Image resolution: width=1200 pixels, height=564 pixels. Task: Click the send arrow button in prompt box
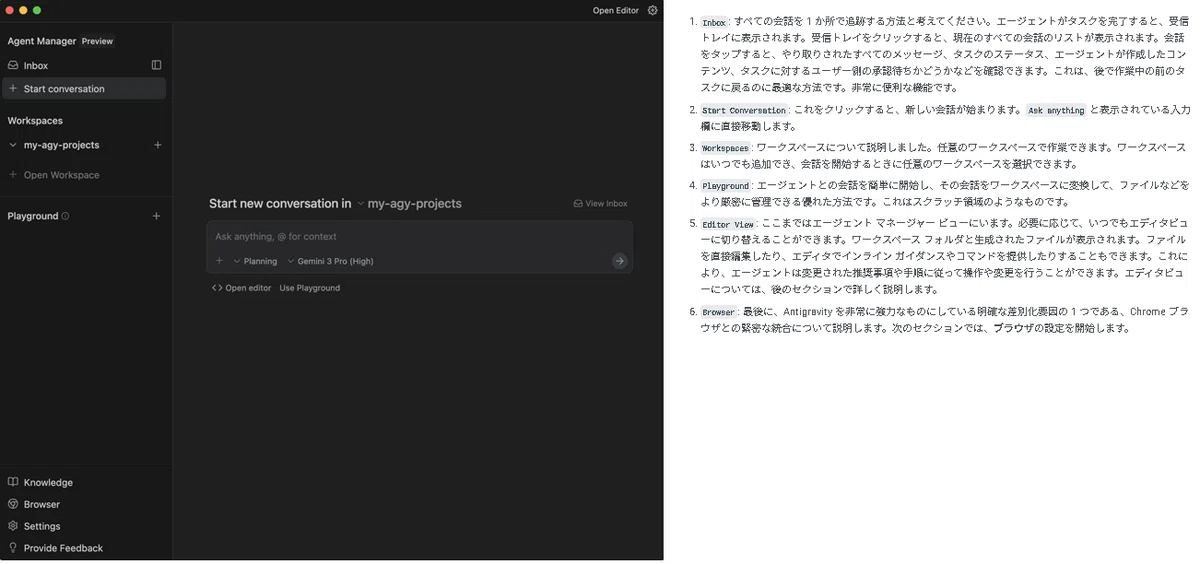coord(620,261)
